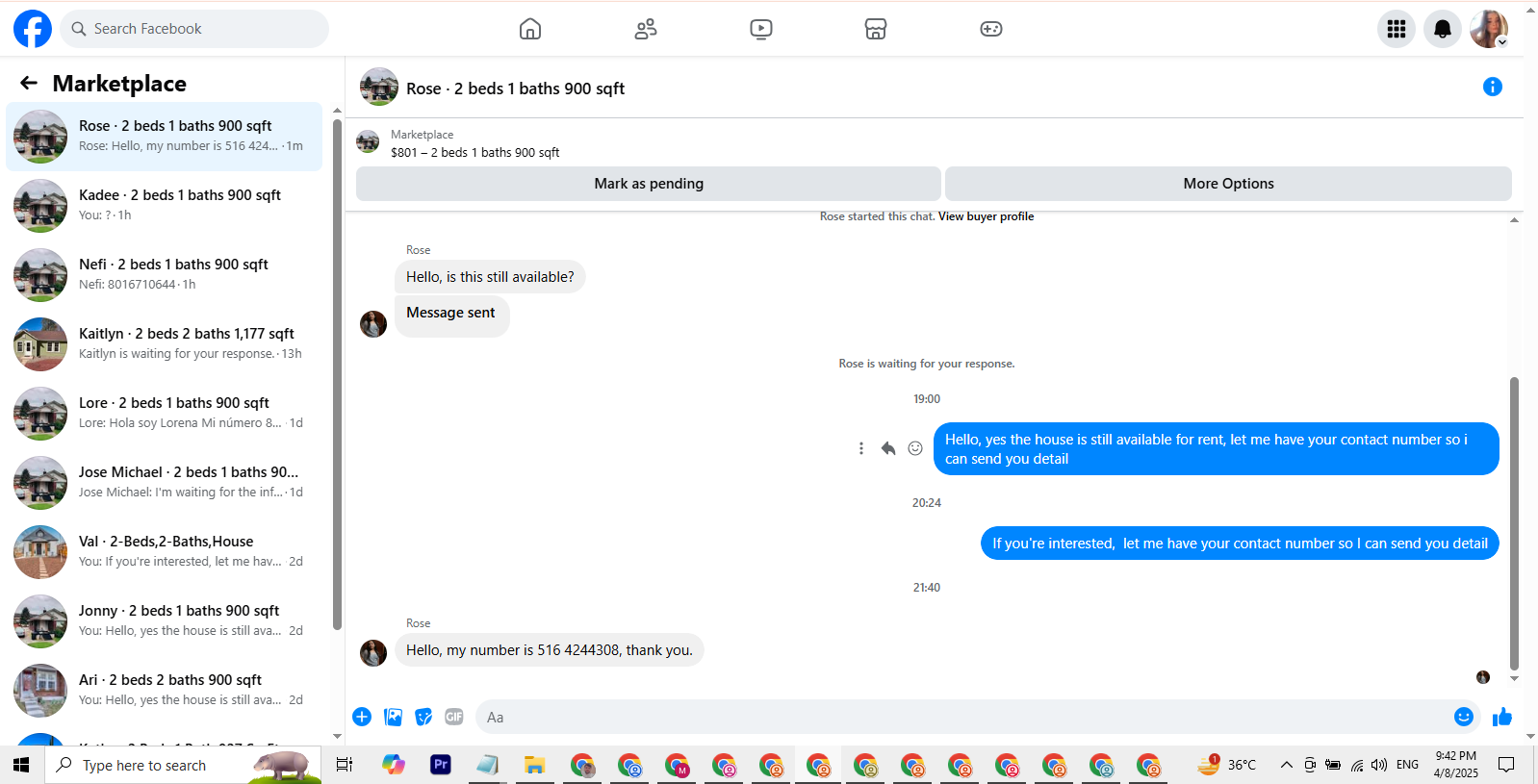The height and width of the screenshot is (784, 1538).
Task: Open conversation info (blue i icon)
Action: pyautogui.click(x=1493, y=87)
